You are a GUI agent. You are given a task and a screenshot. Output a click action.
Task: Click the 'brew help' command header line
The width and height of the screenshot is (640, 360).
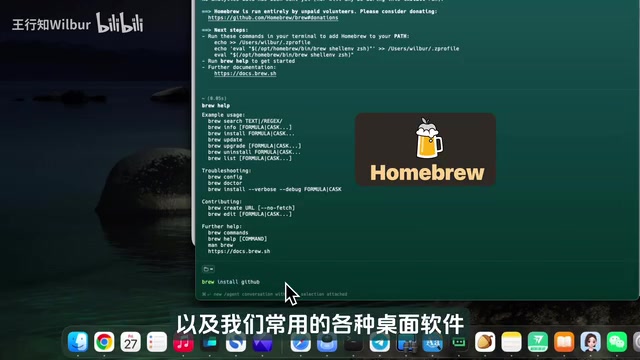[216, 106]
